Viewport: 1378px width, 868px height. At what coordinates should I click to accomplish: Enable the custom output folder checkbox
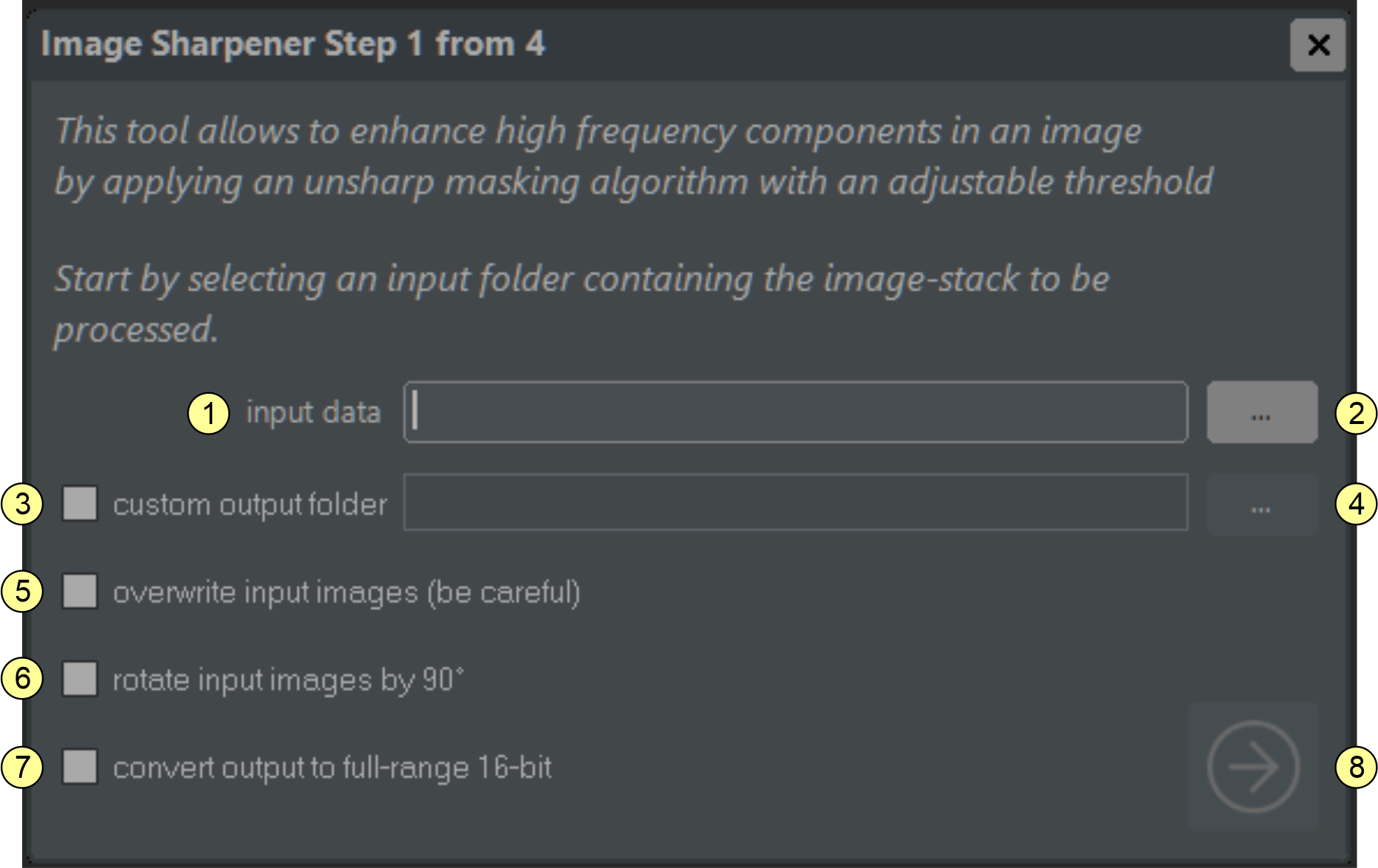[80, 504]
